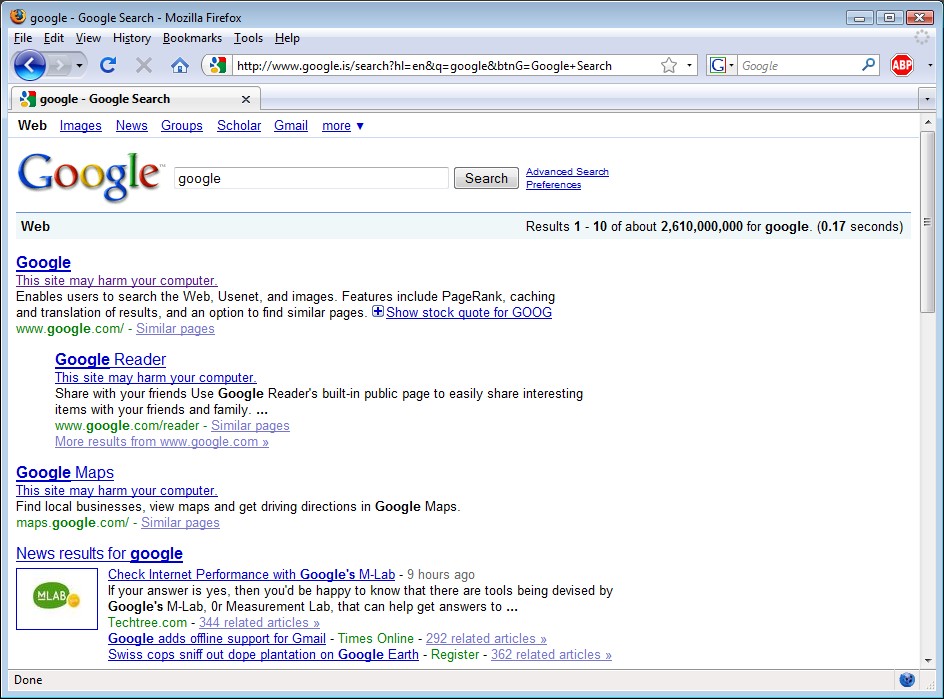
Task: Click the harm warning under Google Maps
Action: click(117, 491)
